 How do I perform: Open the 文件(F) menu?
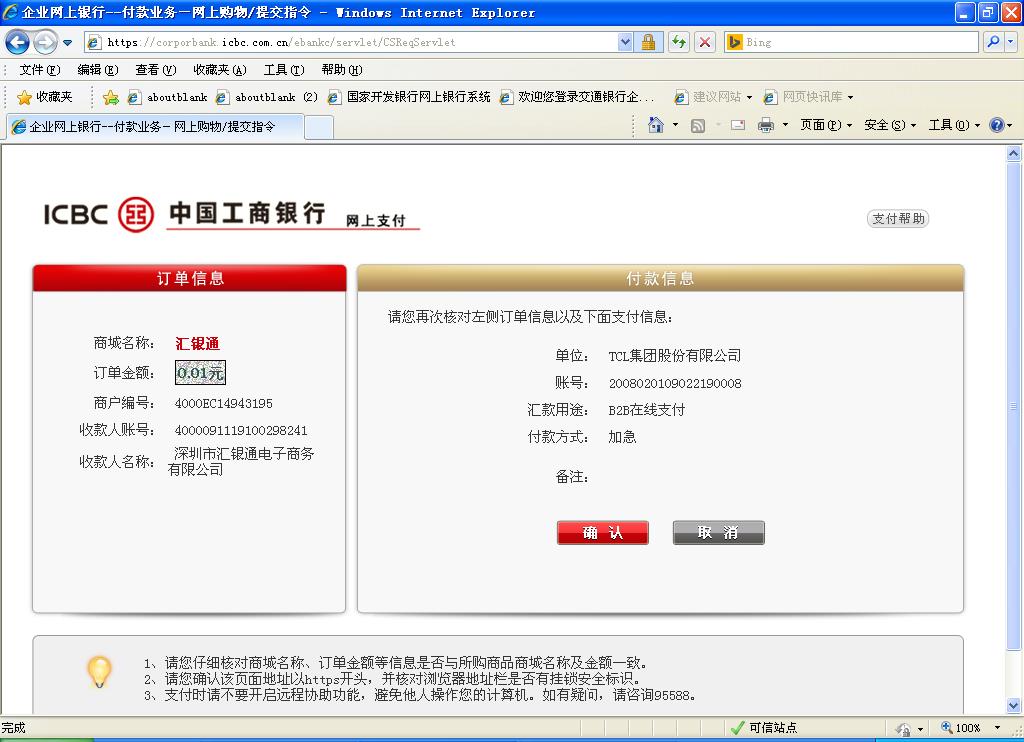coord(40,69)
